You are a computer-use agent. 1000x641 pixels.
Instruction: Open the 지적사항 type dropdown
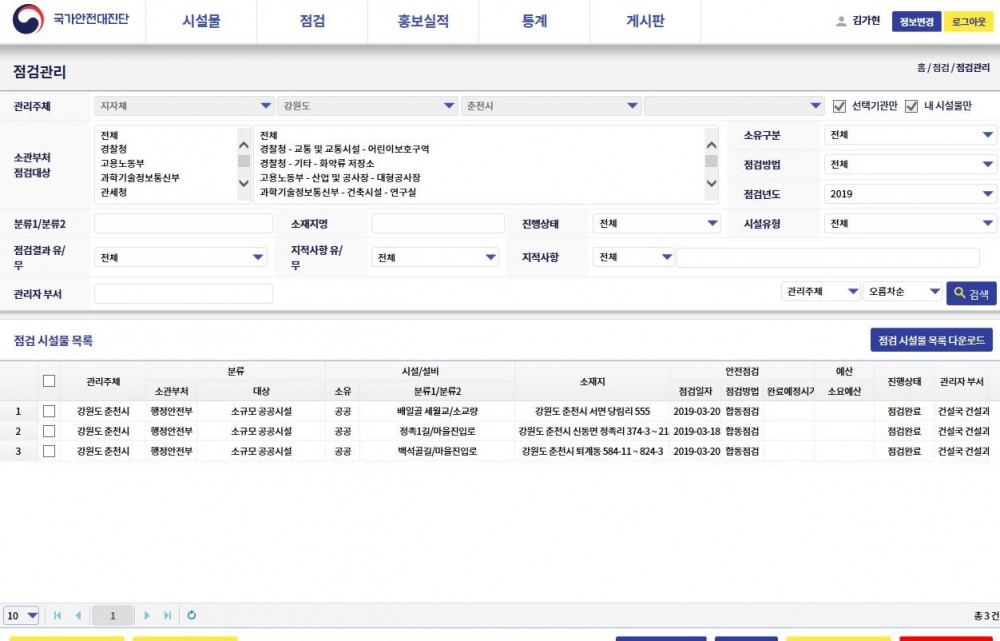(x=634, y=257)
